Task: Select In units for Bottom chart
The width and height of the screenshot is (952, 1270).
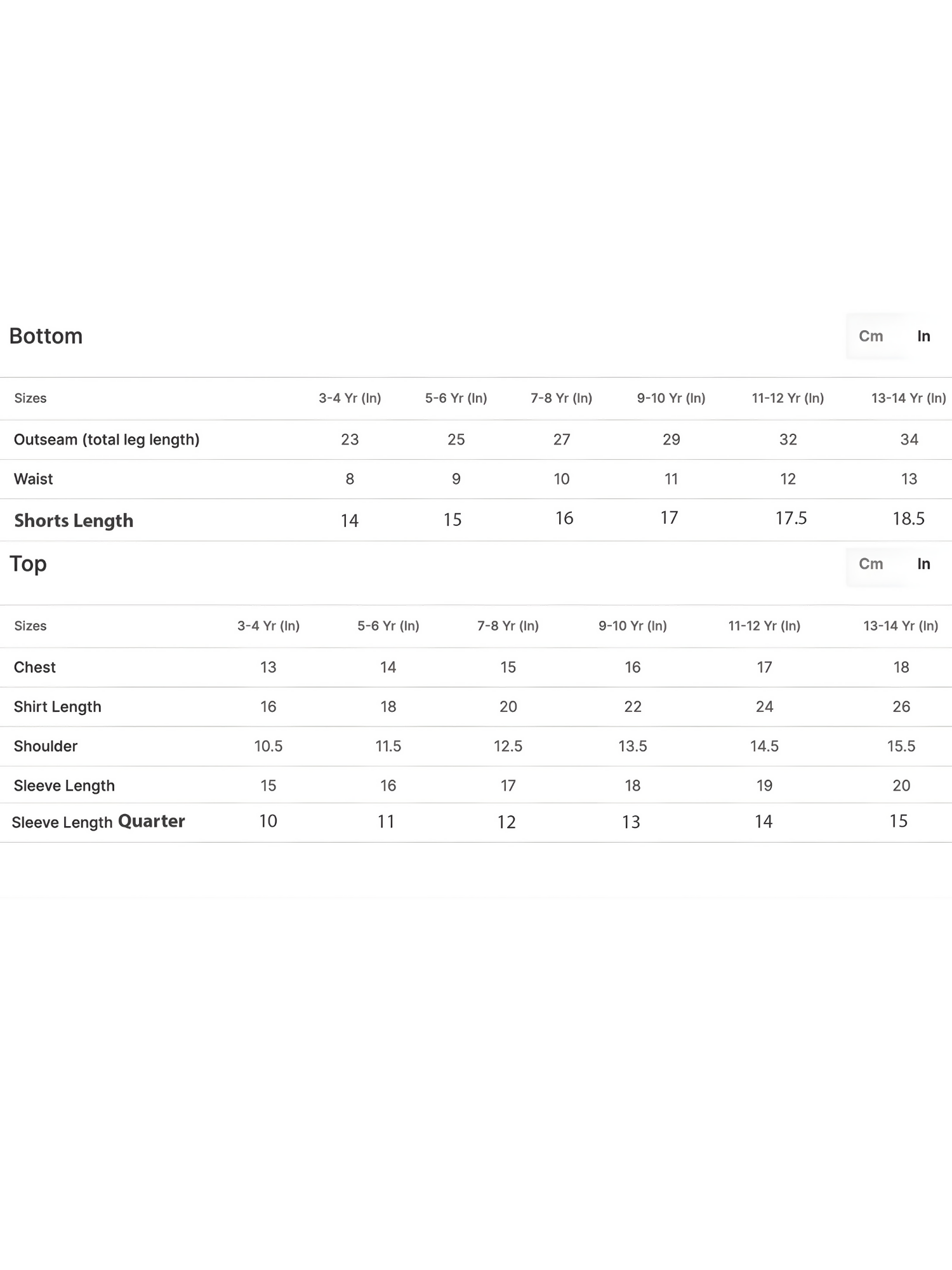Action: (923, 336)
